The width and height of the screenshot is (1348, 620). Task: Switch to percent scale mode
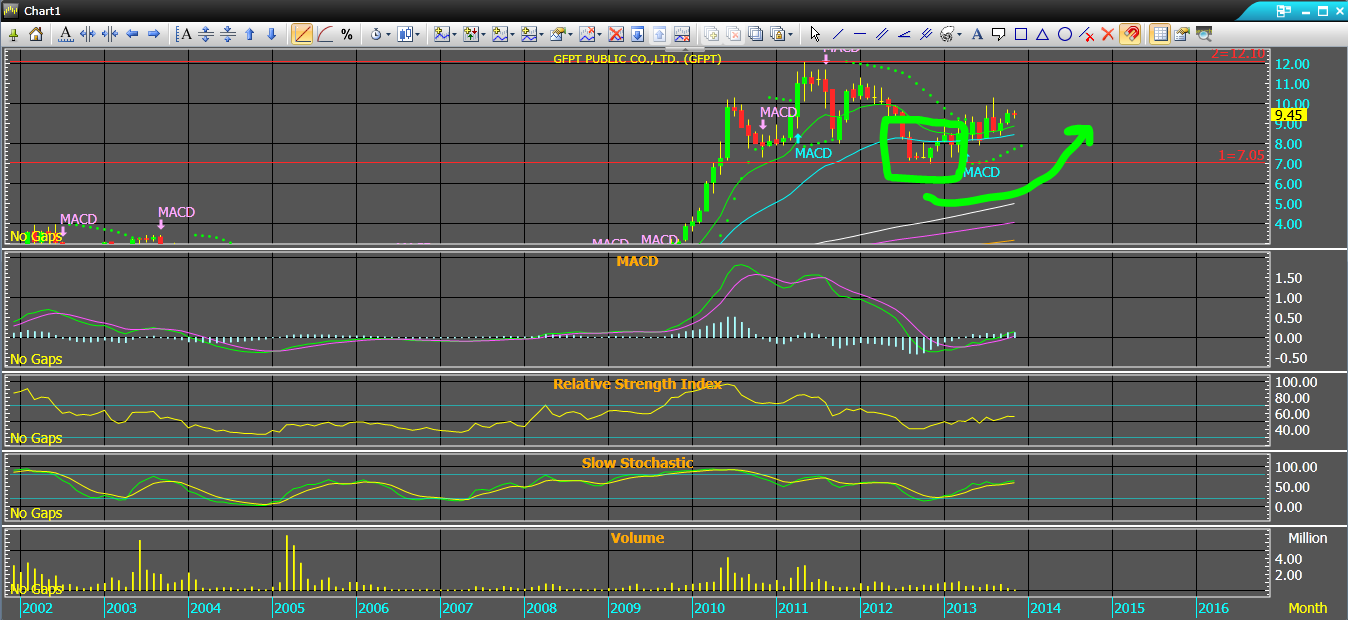click(347, 34)
